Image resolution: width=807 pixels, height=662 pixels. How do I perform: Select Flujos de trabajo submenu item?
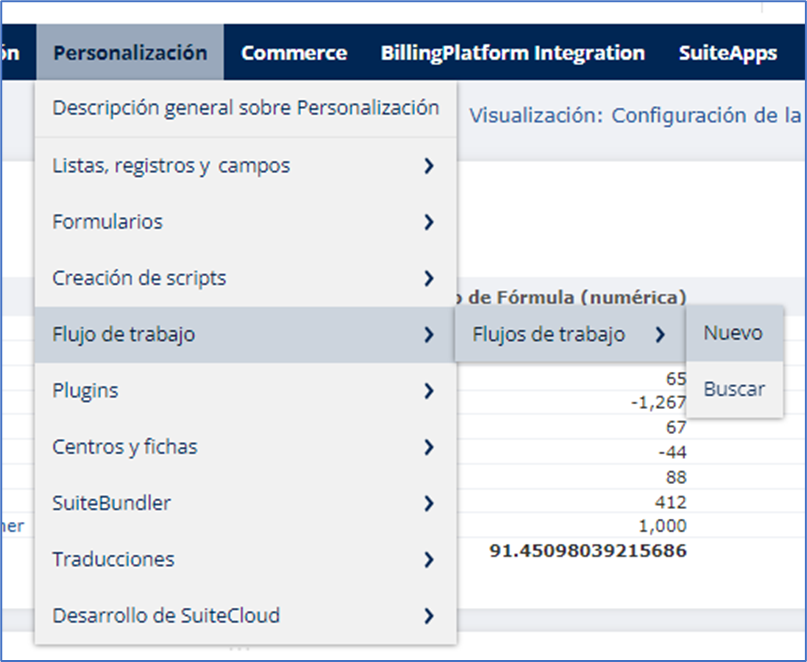570,335
